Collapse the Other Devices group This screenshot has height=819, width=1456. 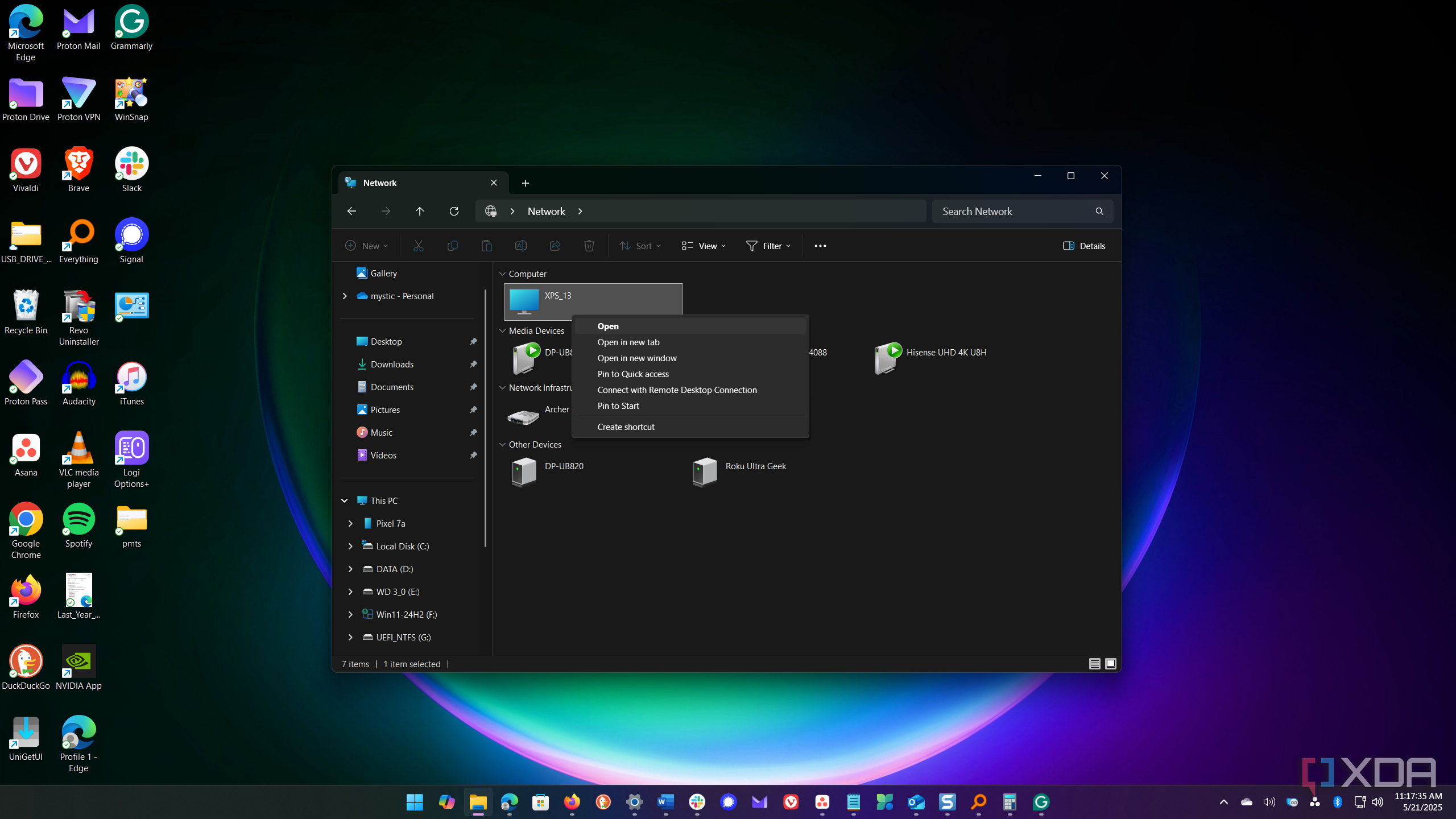[502, 445]
